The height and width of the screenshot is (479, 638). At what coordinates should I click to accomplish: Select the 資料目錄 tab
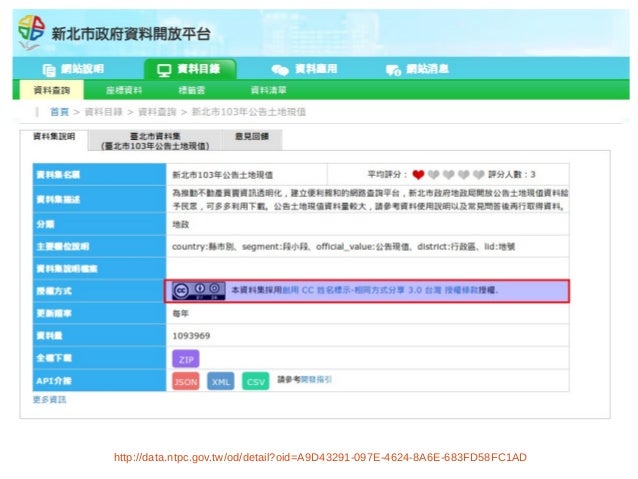click(x=190, y=69)
